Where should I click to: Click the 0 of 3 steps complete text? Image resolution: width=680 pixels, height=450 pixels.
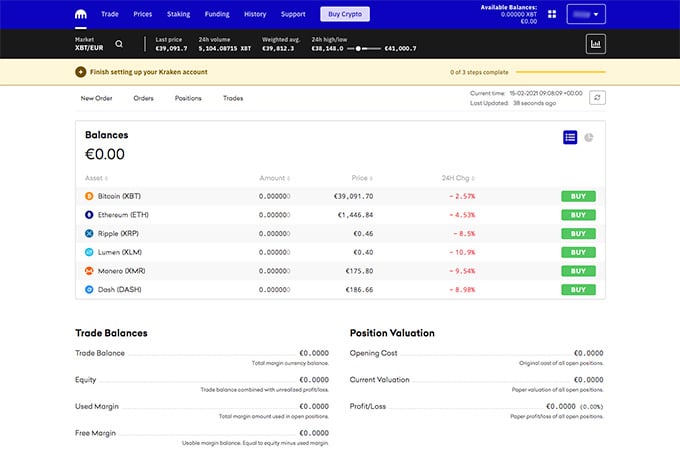479,72
